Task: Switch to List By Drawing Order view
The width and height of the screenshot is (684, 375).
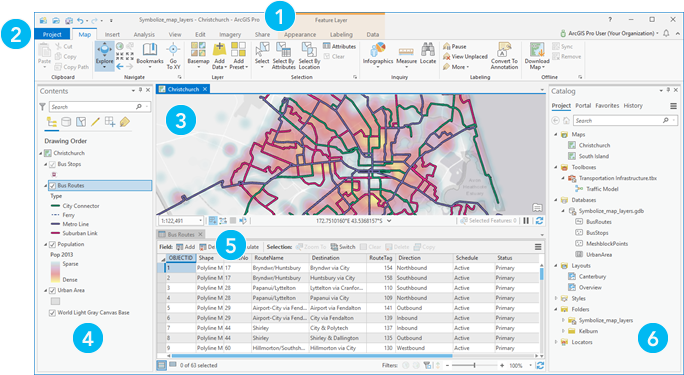Action: (51, 122)
